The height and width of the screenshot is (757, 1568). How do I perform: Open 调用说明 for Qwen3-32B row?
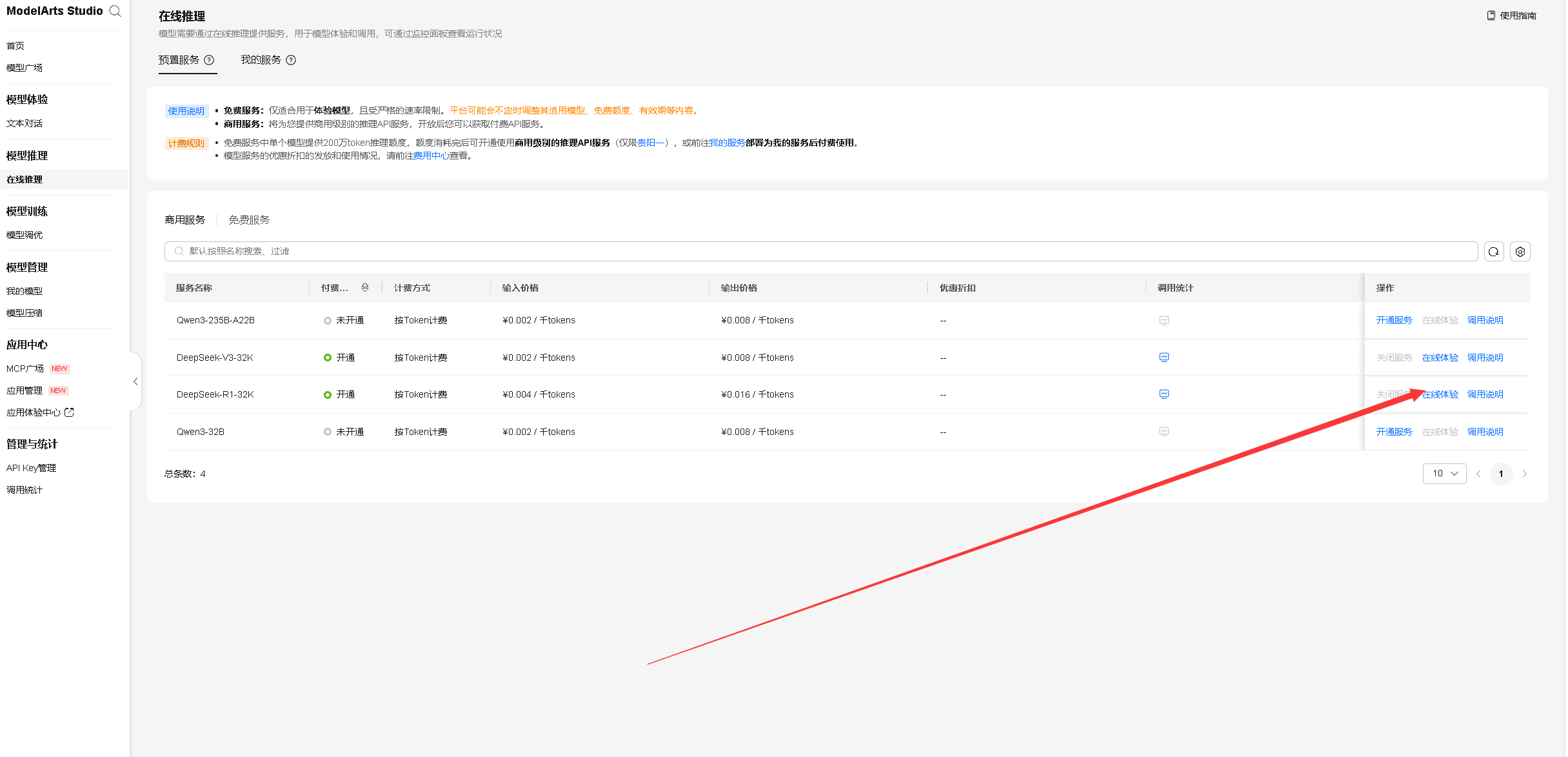1485,432
